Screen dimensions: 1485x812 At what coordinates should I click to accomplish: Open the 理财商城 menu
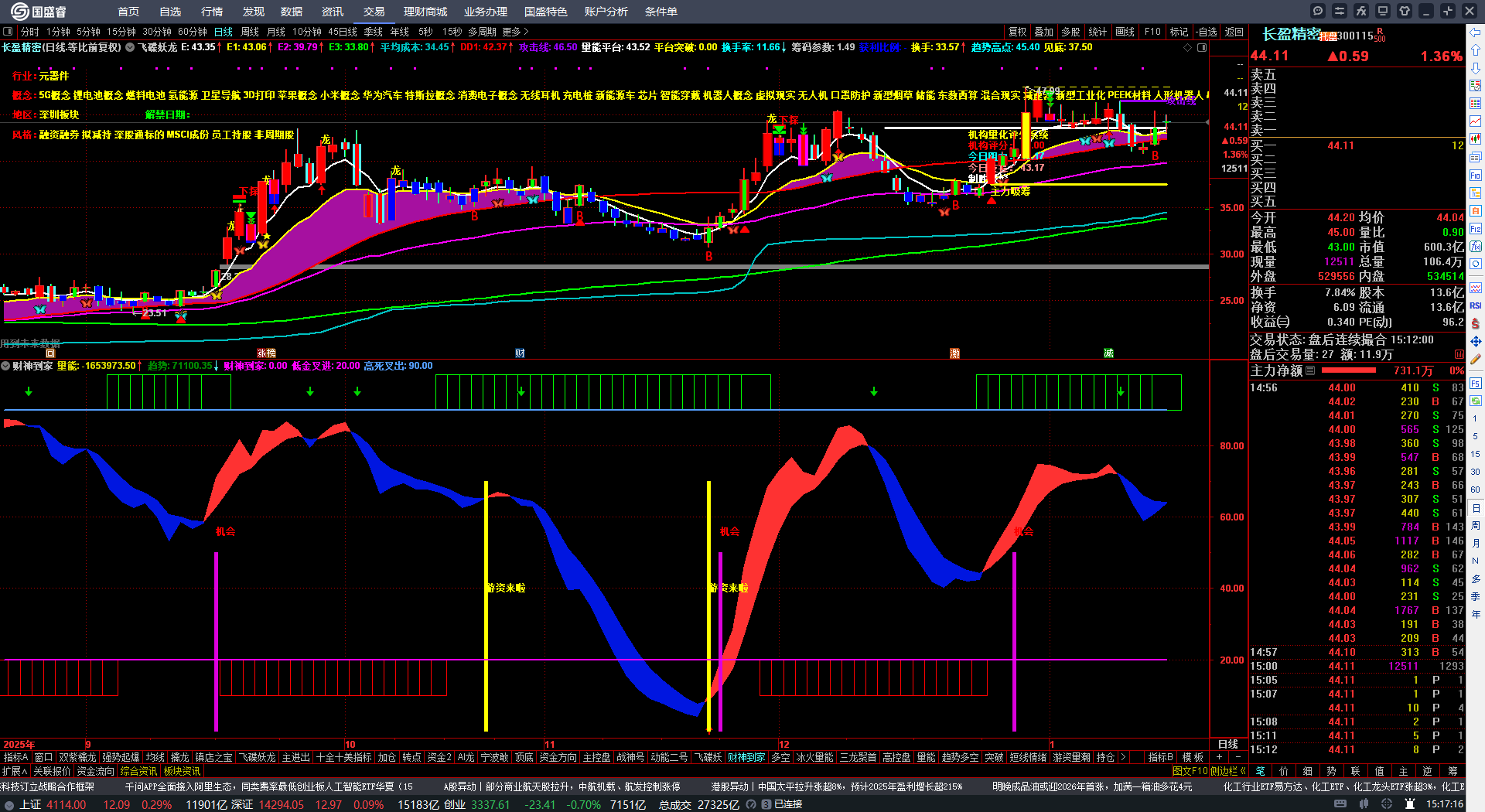(x=425, y=12)
